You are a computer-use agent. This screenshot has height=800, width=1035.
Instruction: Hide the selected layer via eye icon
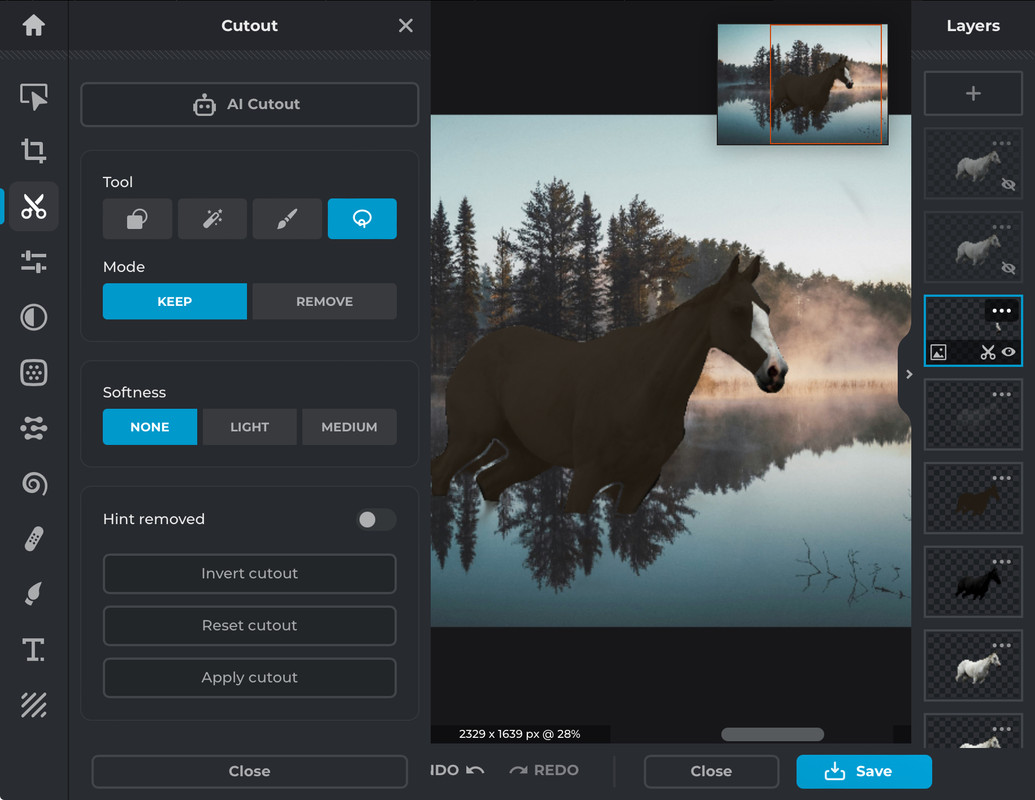click(x=1009, y=352)
